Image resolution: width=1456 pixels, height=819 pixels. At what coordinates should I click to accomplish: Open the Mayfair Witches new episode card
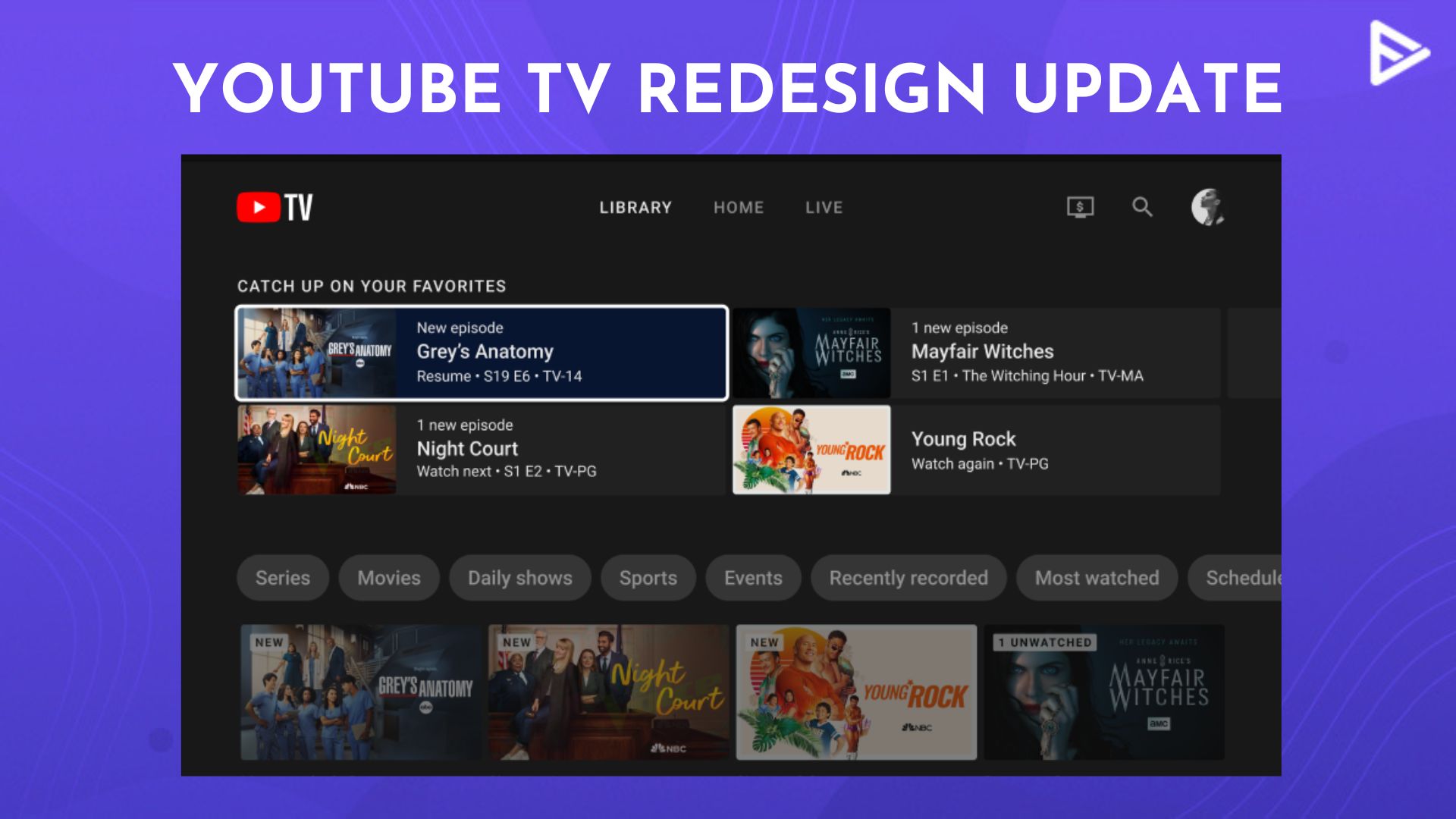click(976, 353)
